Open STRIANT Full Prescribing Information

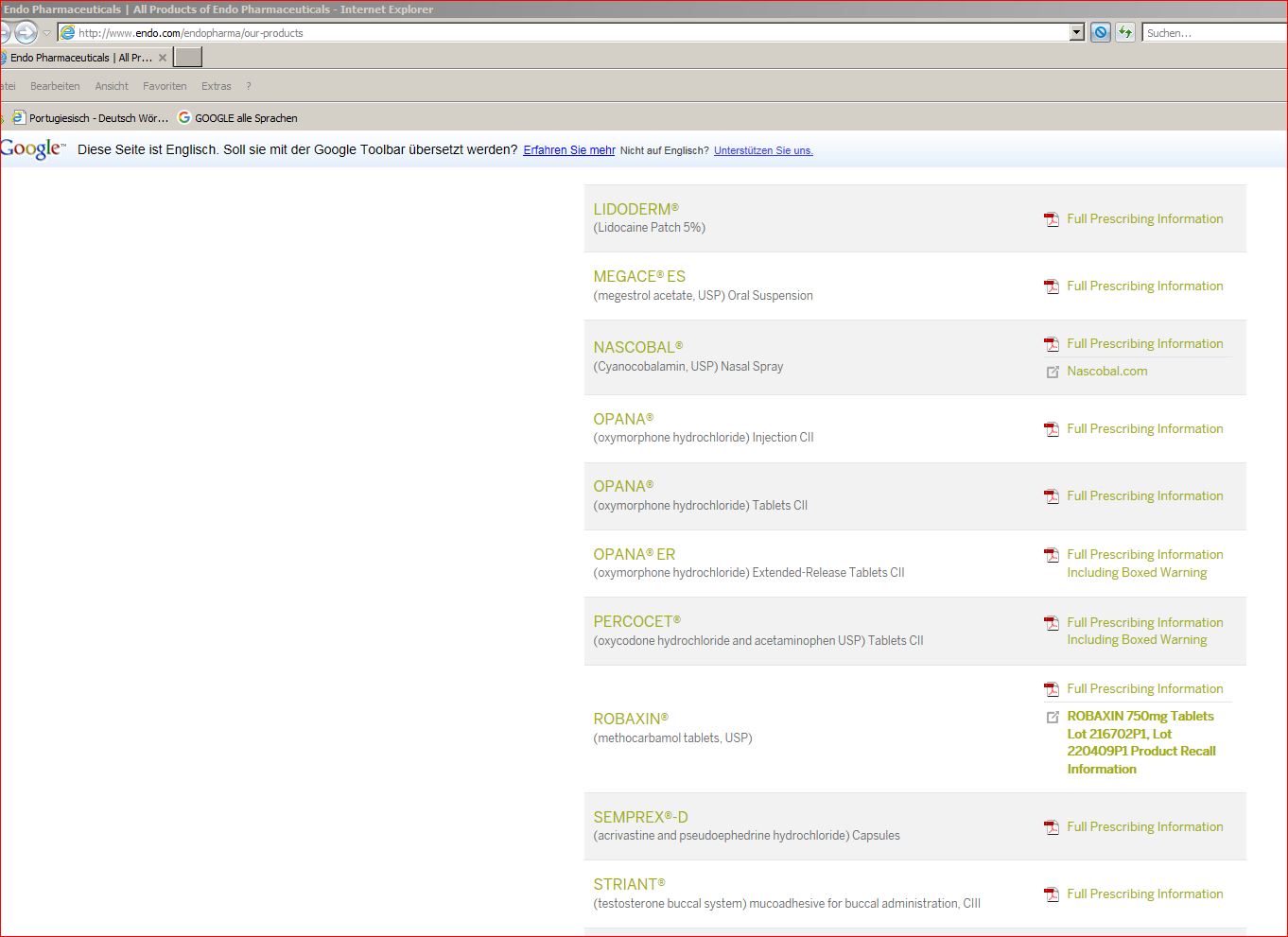pyautogui.click(x=1145, y=894)
